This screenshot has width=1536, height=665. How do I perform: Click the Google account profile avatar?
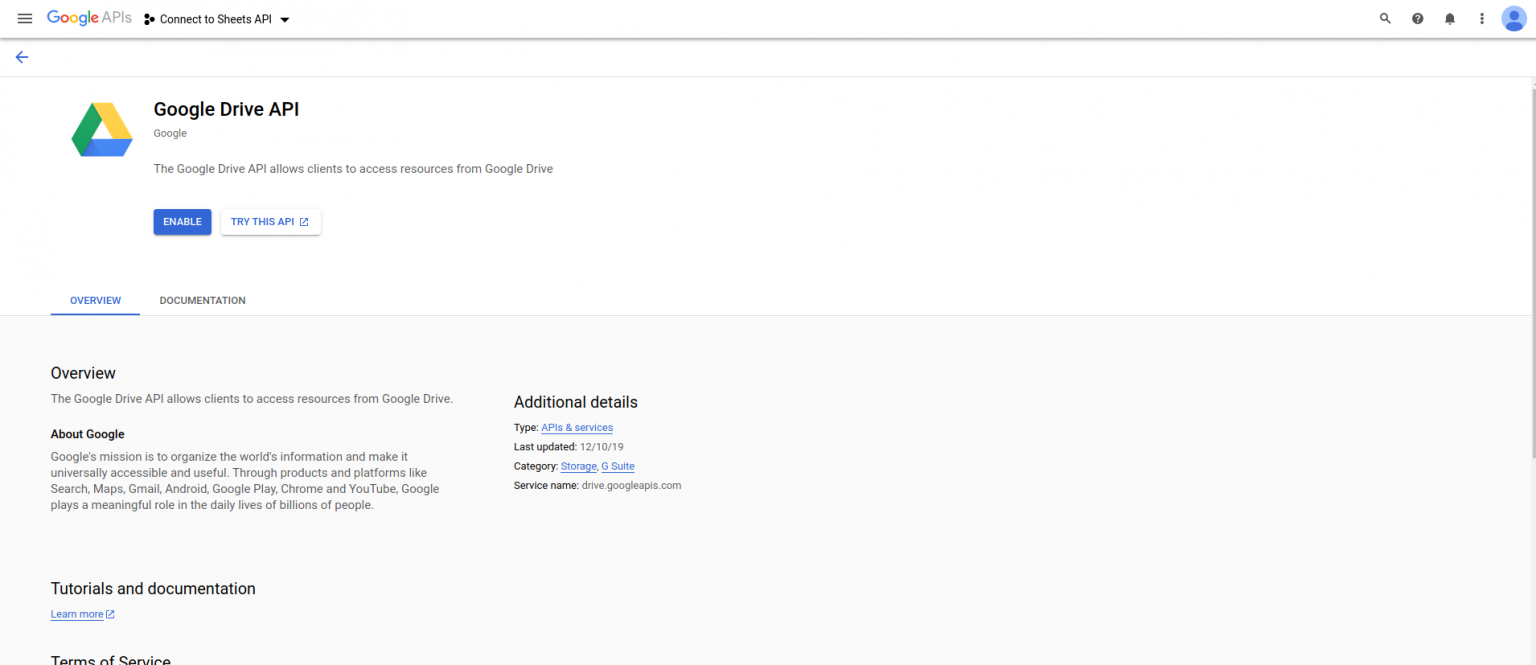tap(1514, 18)
